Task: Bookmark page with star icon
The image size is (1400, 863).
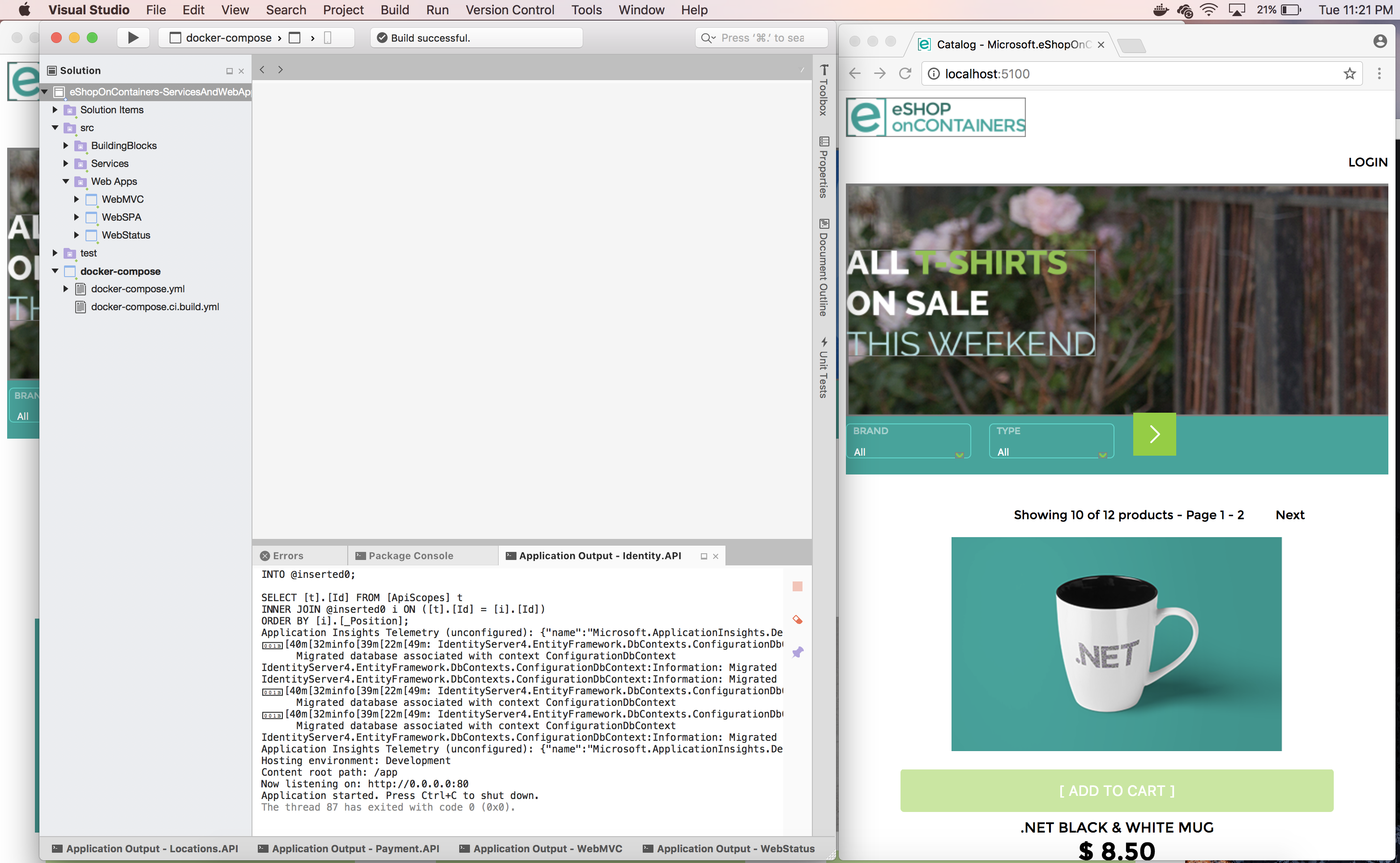Action: [x=1349, y=73]
